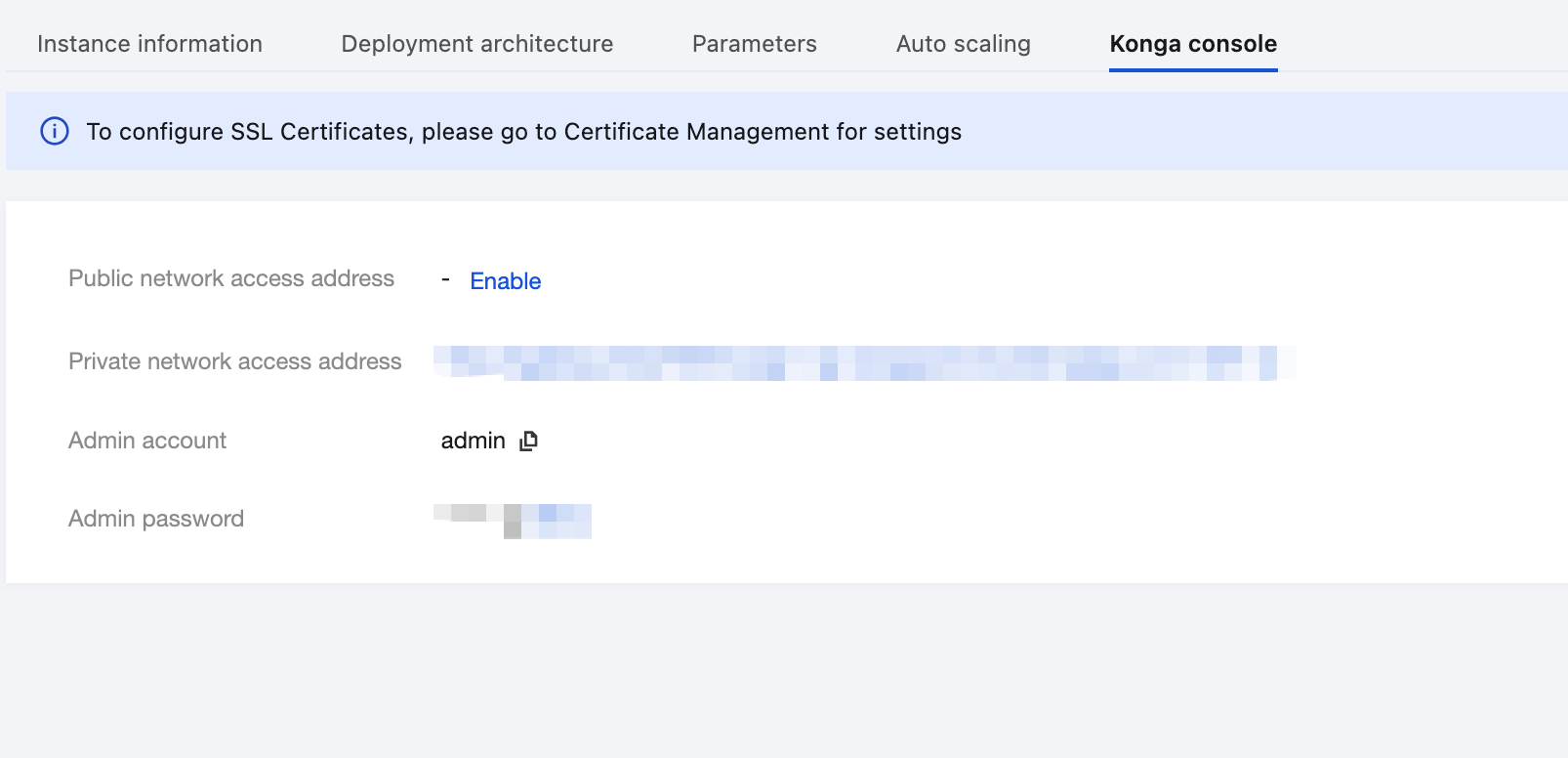Open the Instance information tab
1568x758 pixels.
[x=149, y=44]
